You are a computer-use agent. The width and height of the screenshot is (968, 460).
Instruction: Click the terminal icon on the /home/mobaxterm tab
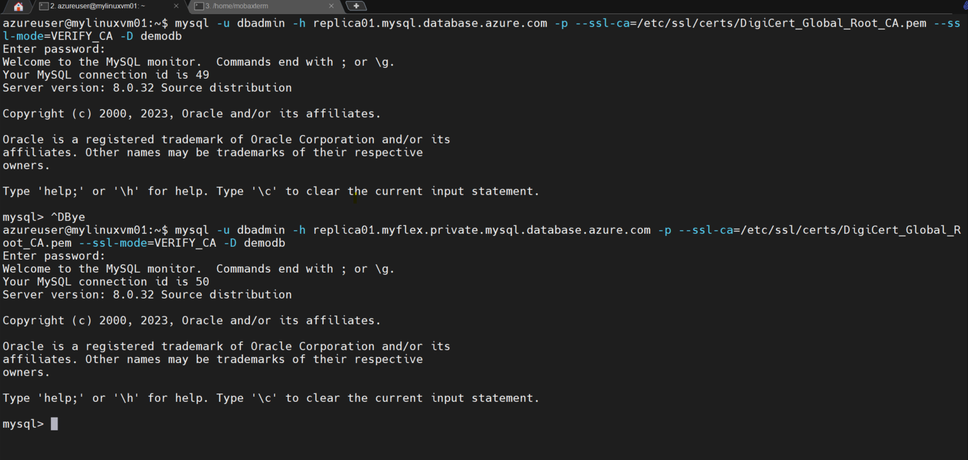(x=200, y=6)
